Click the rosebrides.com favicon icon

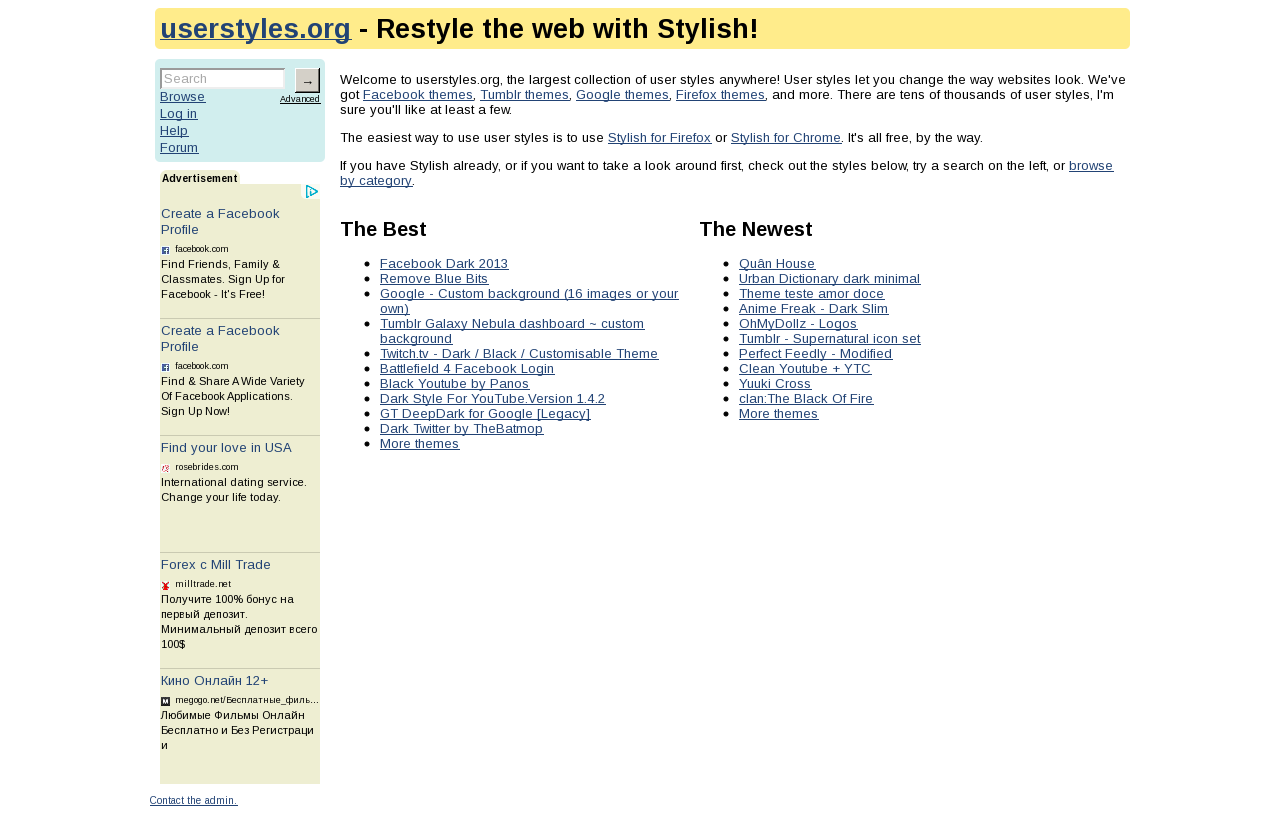166,468
